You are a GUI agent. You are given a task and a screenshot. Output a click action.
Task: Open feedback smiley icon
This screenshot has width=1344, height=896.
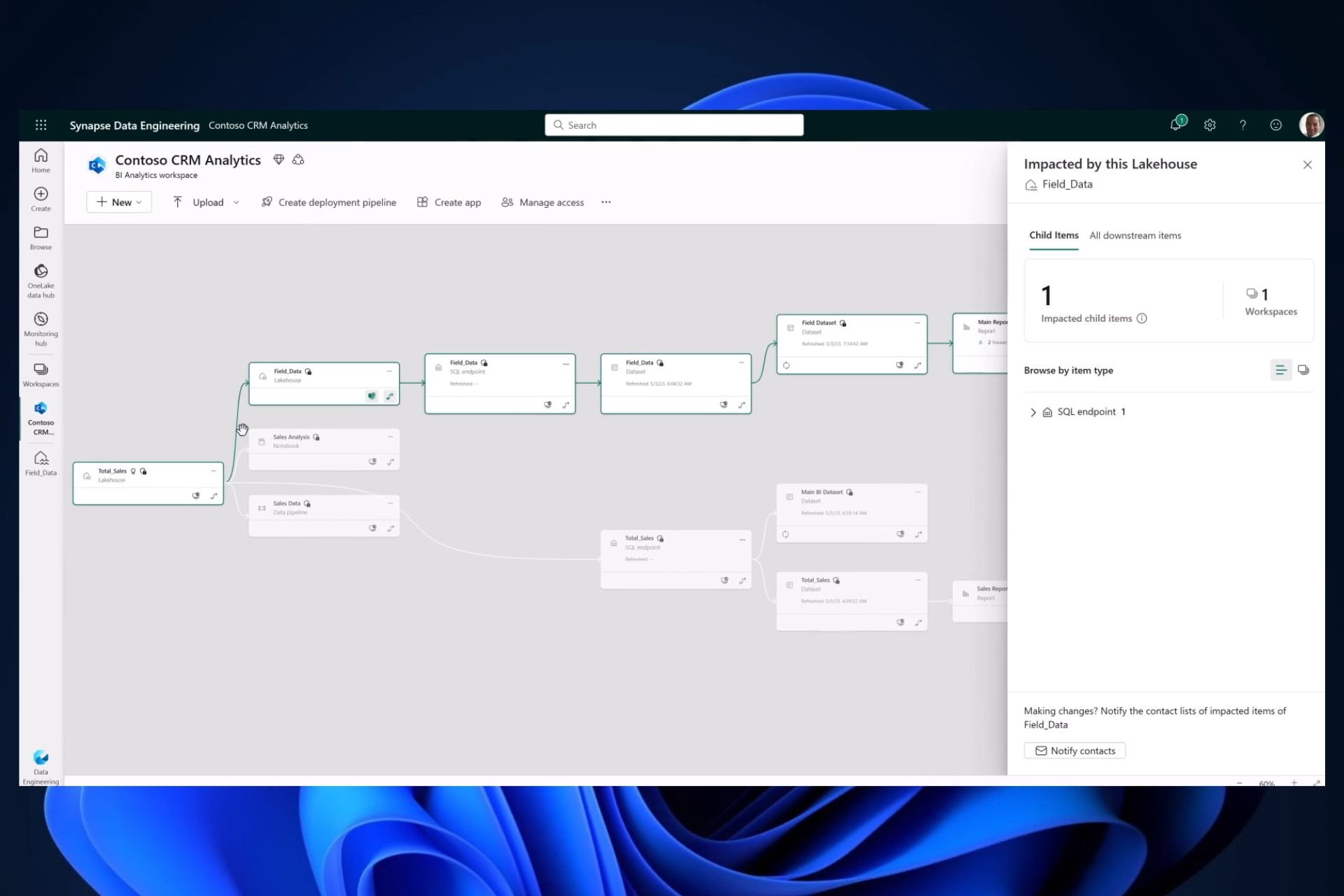pos(1275,125)
